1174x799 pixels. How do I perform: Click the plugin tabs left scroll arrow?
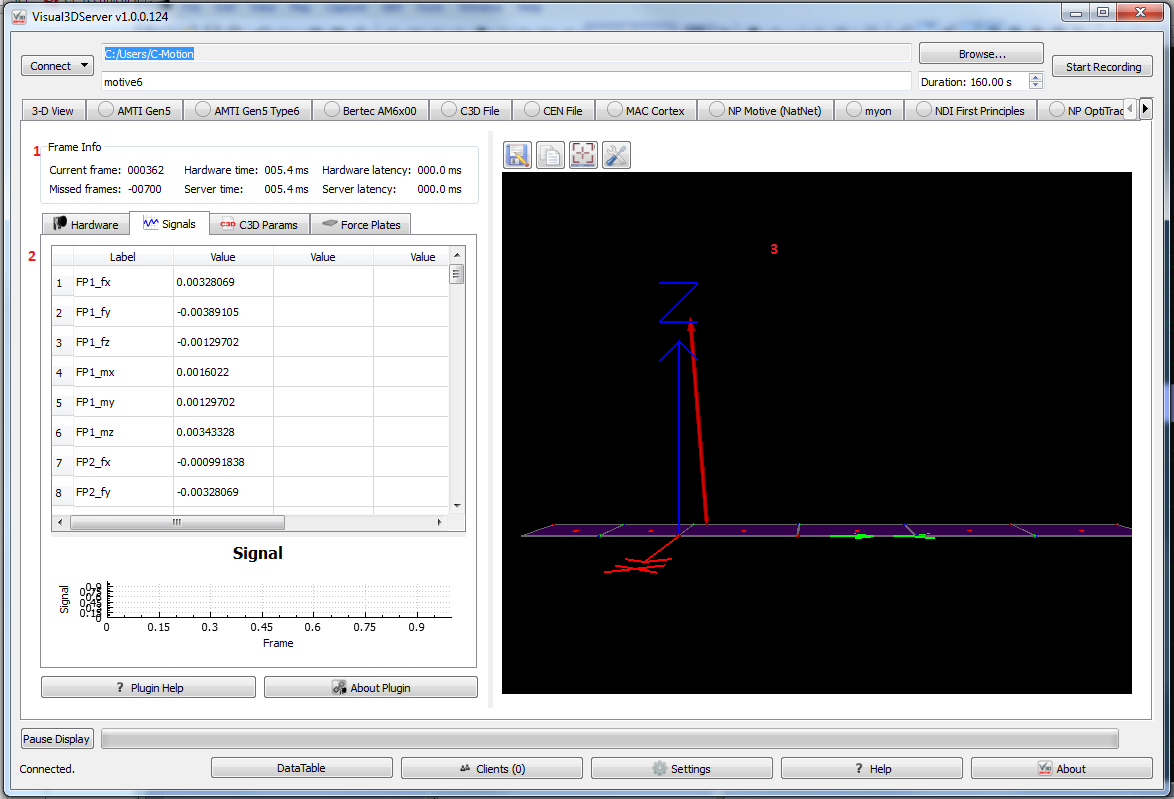click(x=1131, y=109)
